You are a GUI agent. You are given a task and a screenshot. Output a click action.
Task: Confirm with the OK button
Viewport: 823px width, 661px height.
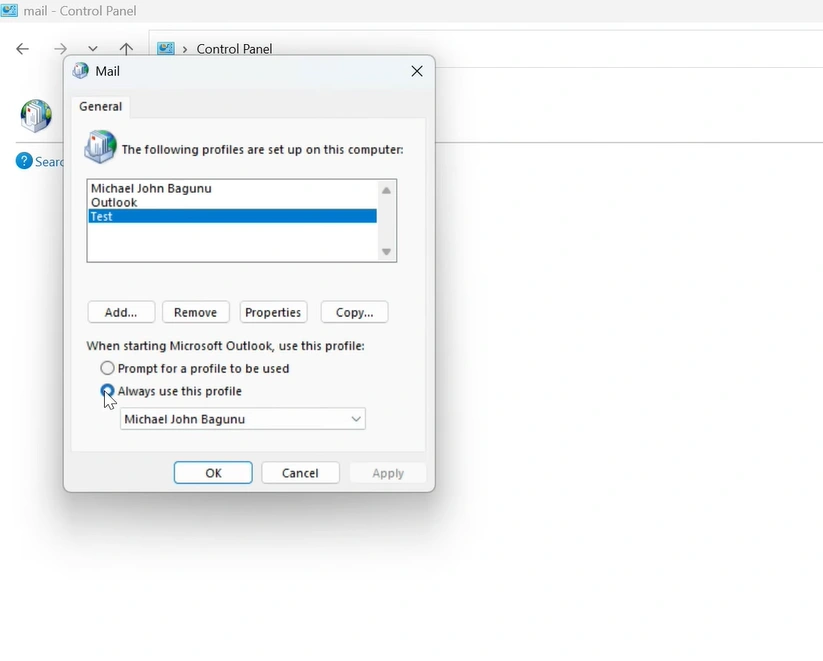point(213,473)
